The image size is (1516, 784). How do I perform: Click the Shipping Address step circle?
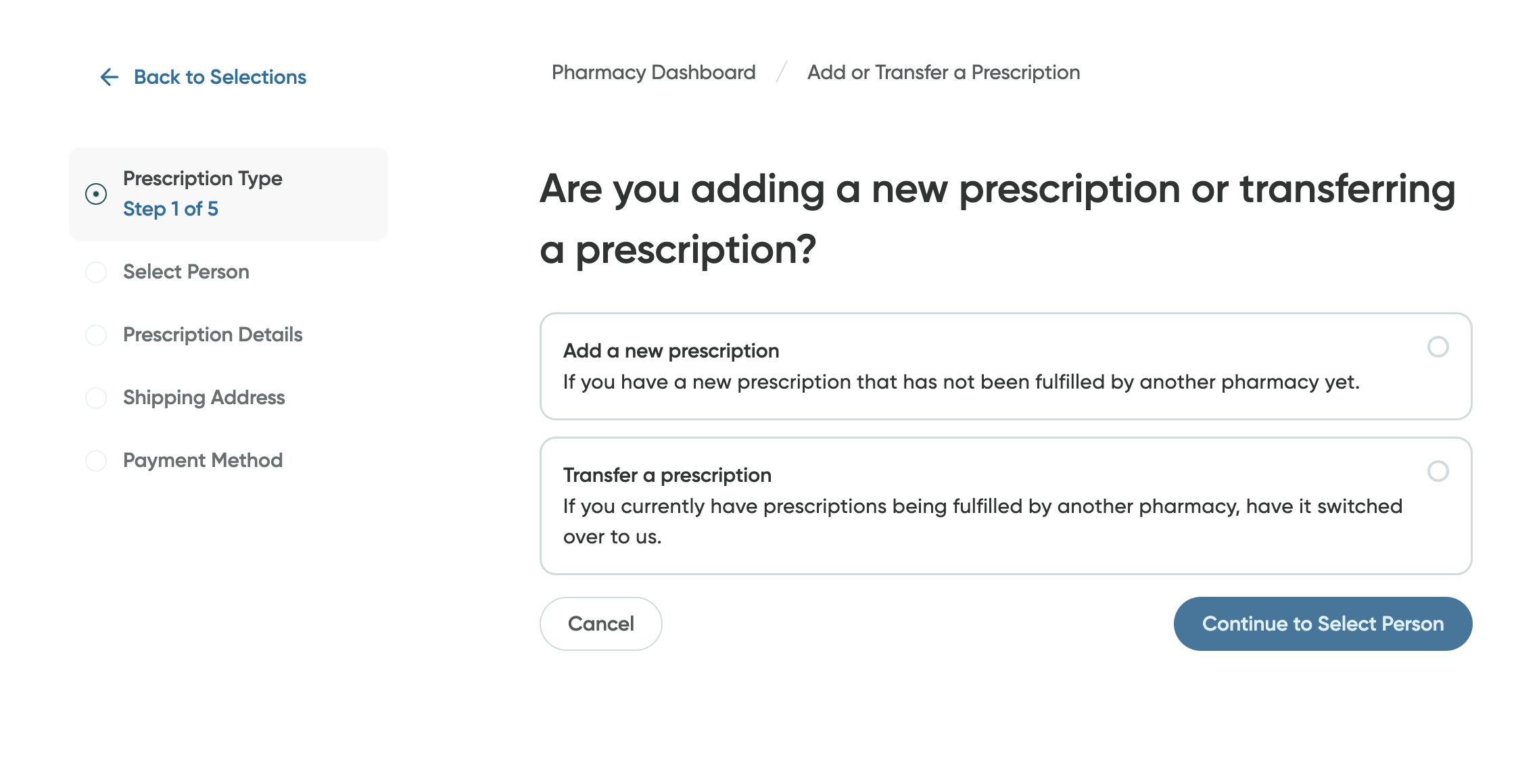97,398
